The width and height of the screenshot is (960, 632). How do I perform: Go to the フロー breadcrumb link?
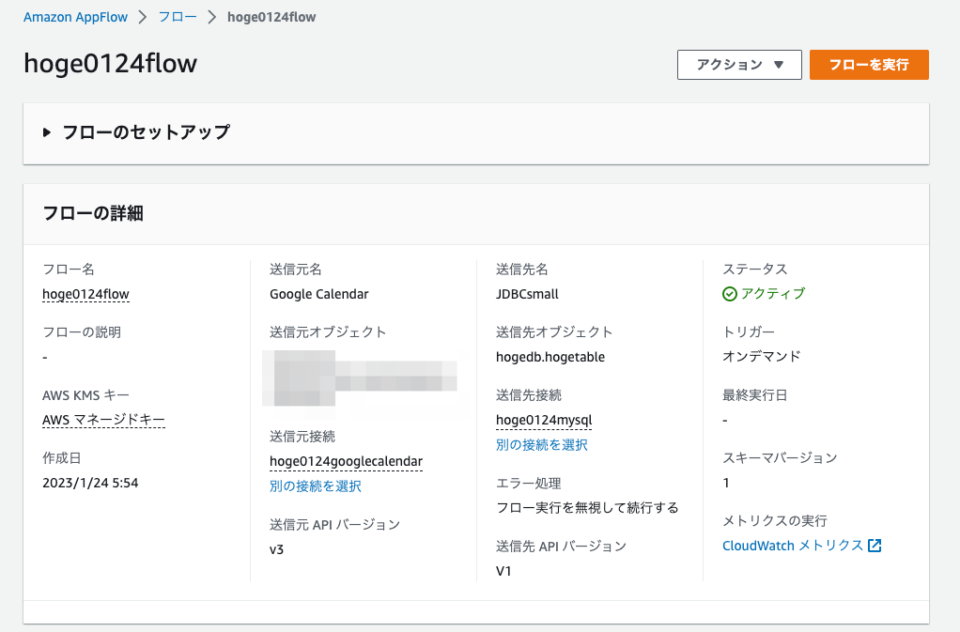tap(178, 17)
